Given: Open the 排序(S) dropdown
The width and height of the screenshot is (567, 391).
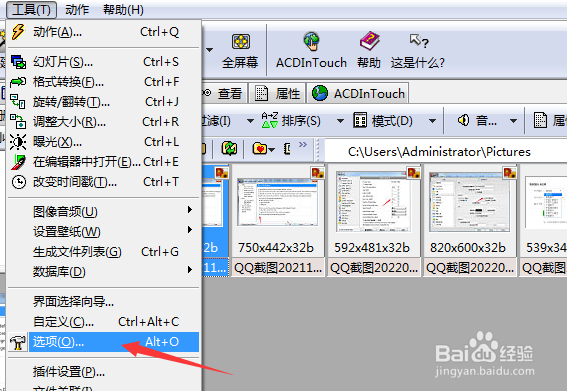Looking at the screenshot, I should click(x=340, y=121).
